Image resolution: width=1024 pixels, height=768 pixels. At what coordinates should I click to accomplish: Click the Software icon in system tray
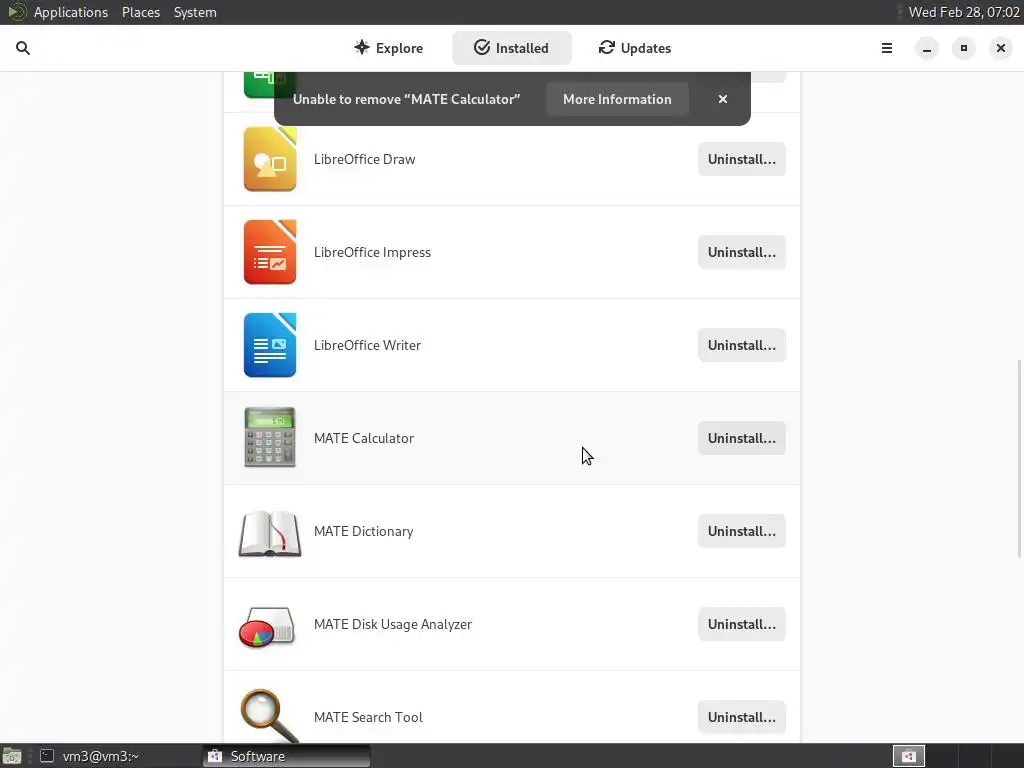[x=908, y=756]
